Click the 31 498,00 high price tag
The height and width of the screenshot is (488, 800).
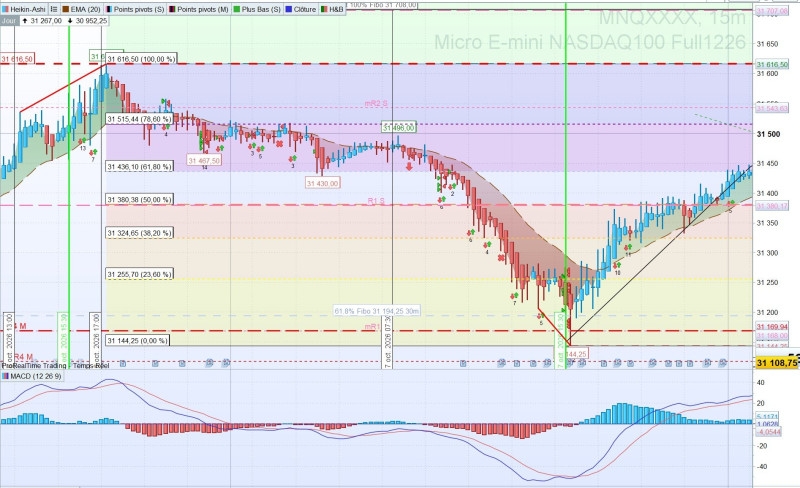coord(399,127)
